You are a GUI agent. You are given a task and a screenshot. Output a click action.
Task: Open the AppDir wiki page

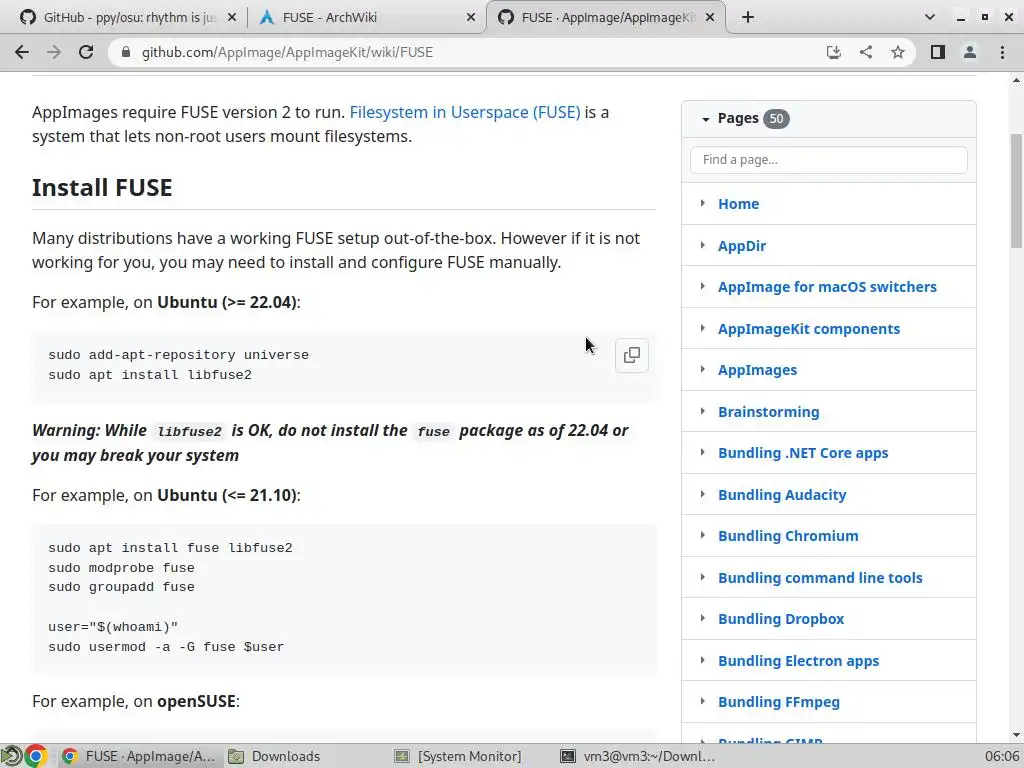pyautogui.click(x=742, y=246)
